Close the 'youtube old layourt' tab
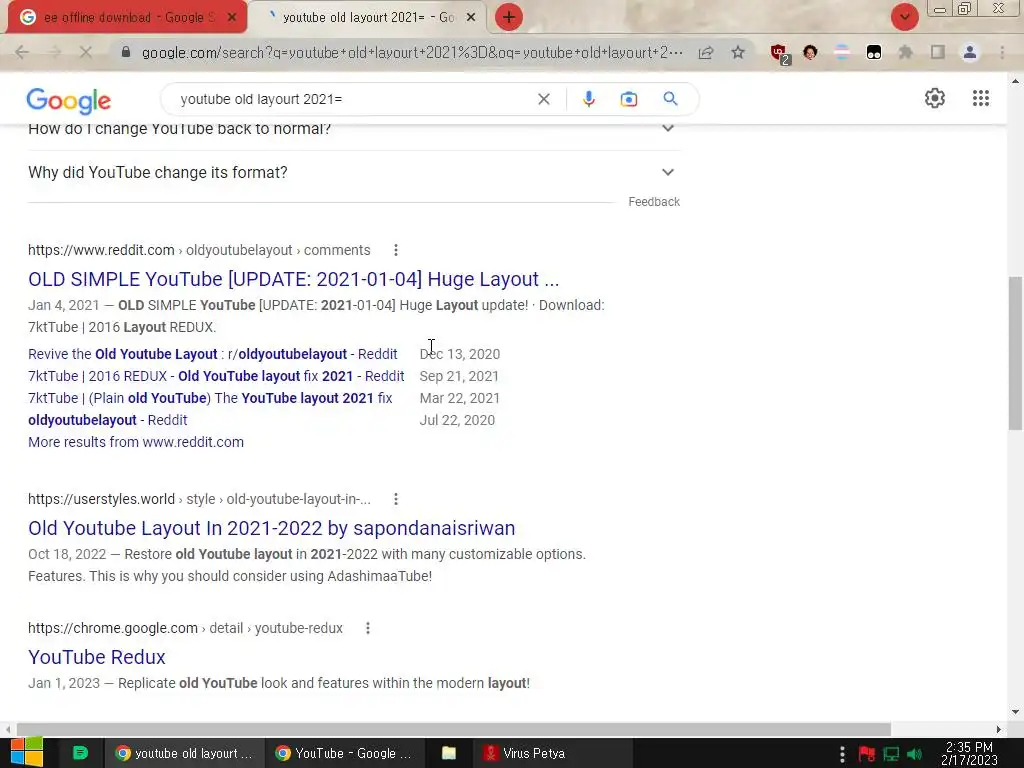 [471, 18]
